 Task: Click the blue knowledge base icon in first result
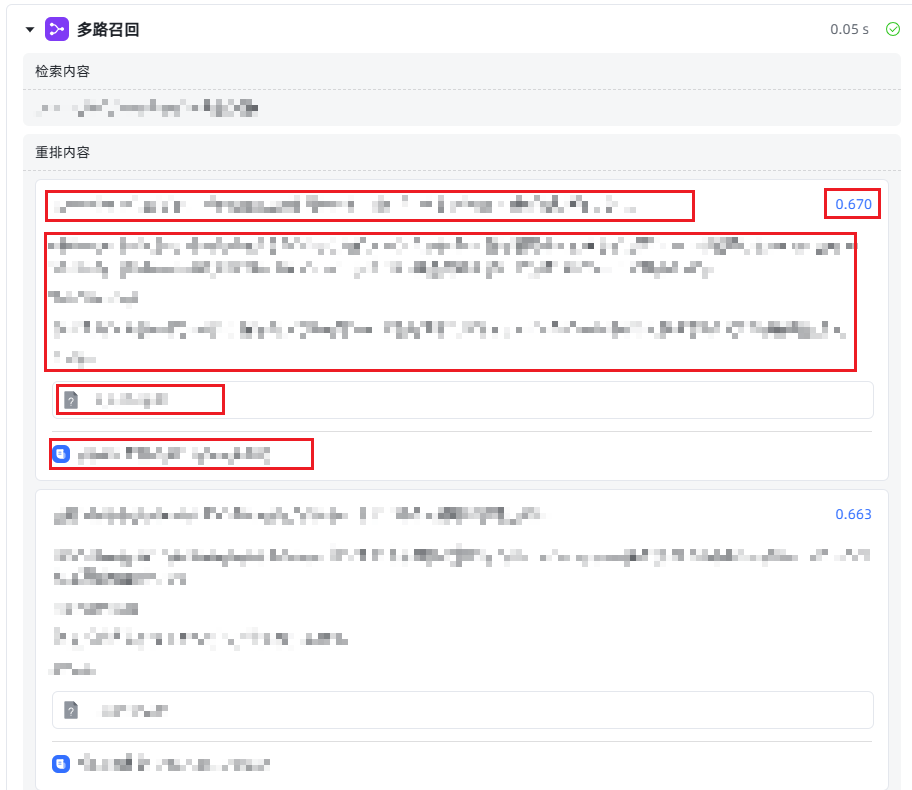[61, 454]
